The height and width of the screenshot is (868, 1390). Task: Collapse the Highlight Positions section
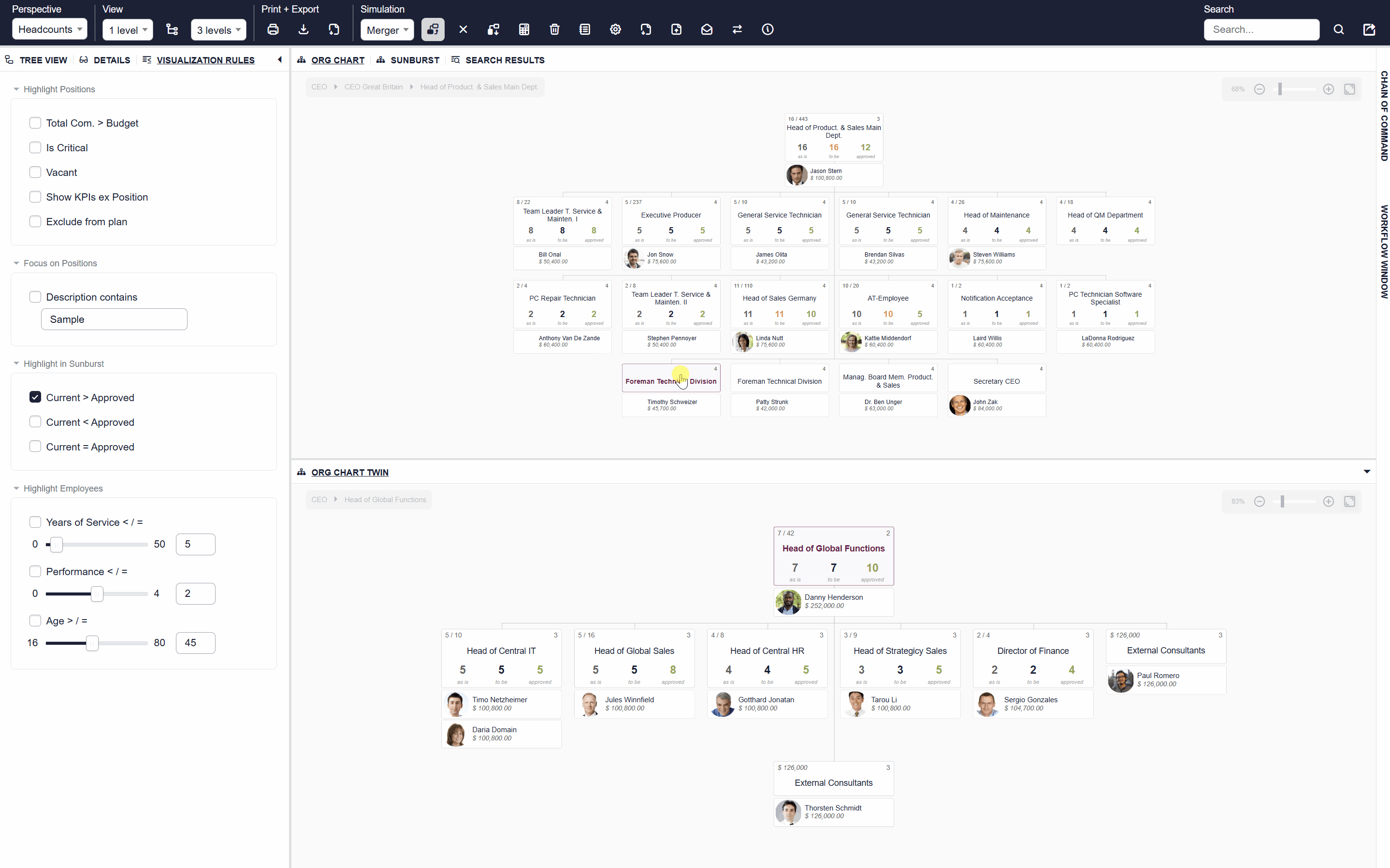coord(16,89)
